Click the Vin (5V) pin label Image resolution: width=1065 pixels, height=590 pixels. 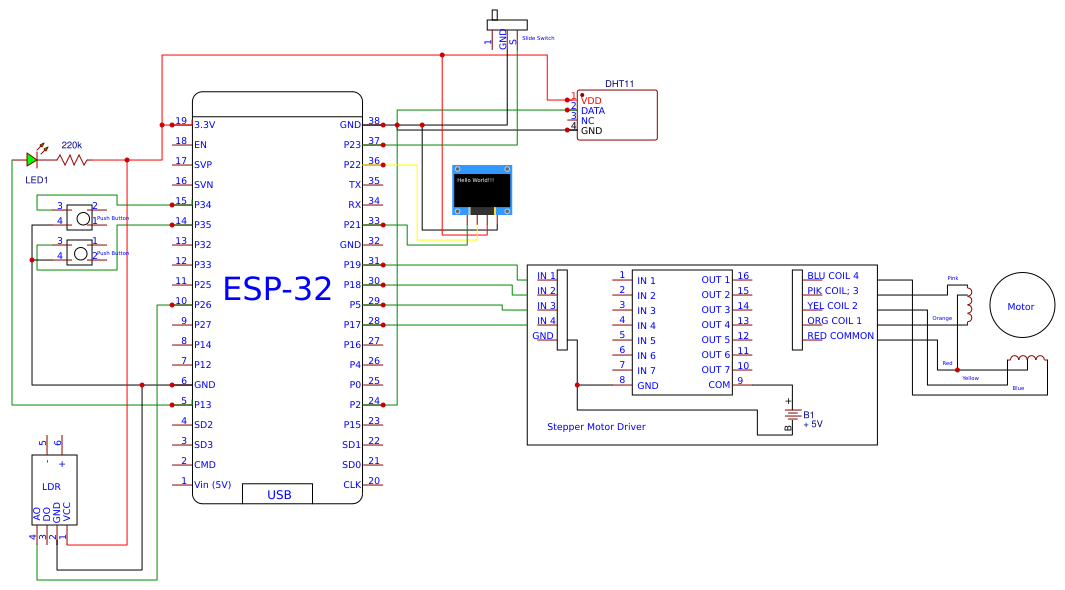(x=212, y=483)
